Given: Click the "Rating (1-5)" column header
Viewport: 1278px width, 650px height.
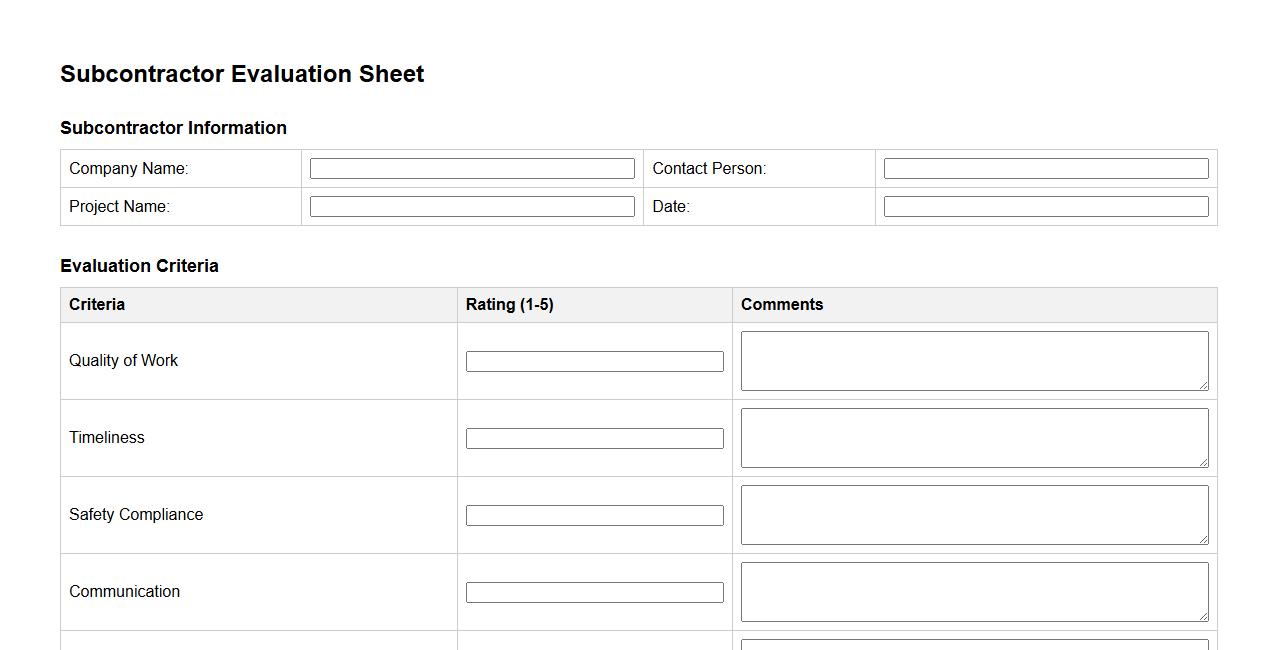Looking at the screenshot, I should (510, 305).
